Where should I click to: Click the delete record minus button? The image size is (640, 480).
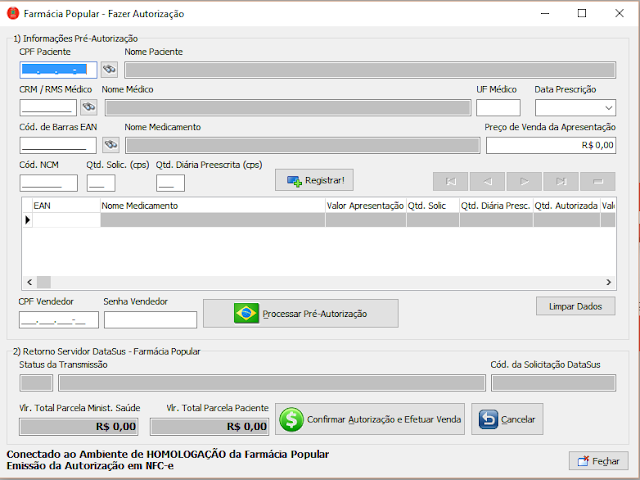(598, 181)
